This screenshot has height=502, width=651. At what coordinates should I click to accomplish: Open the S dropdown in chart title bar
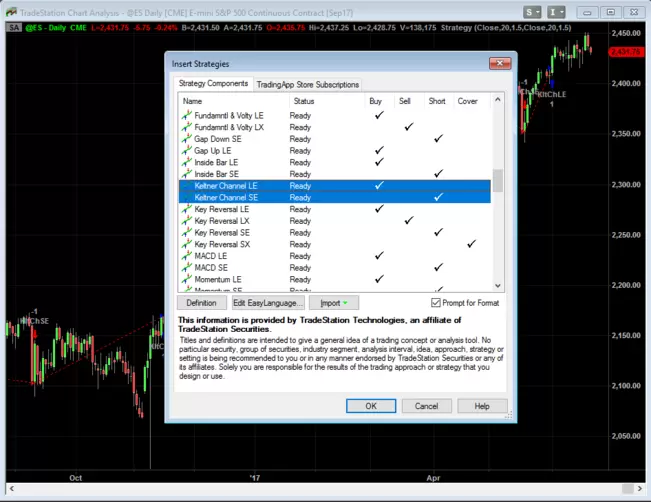coord(532,12)
